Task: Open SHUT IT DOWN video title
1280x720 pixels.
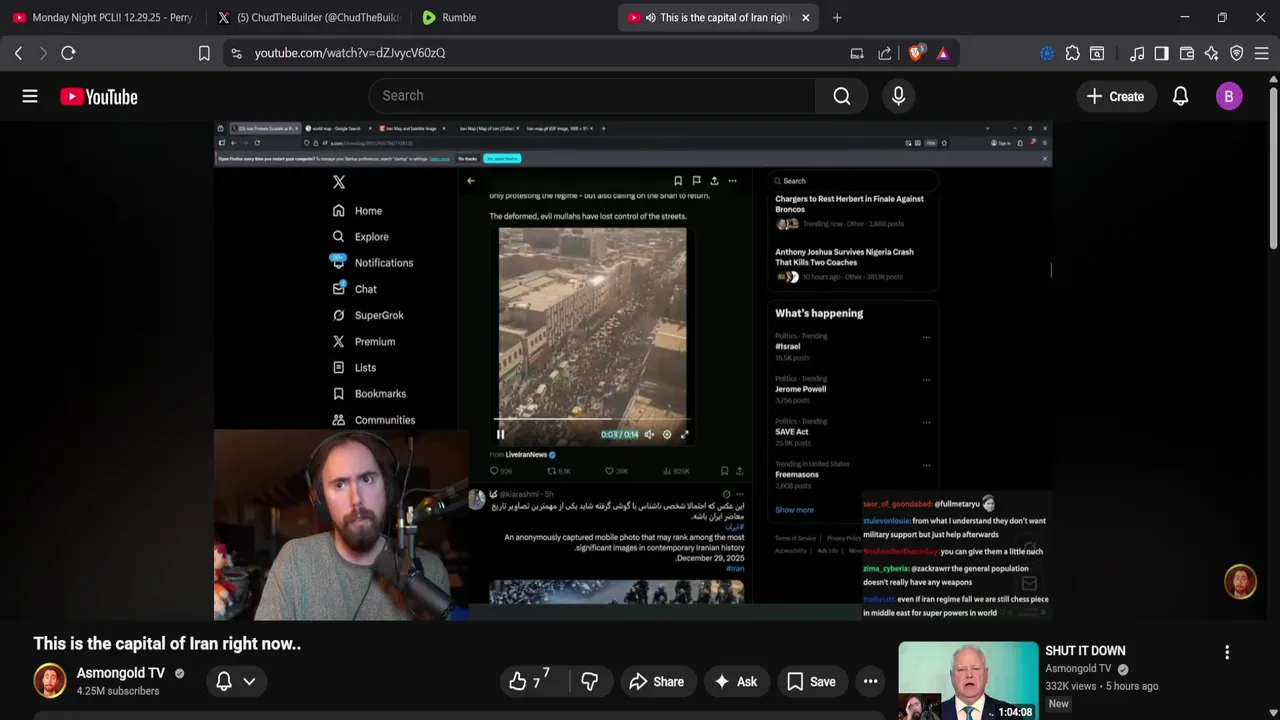Action: tap(1085, 651)
